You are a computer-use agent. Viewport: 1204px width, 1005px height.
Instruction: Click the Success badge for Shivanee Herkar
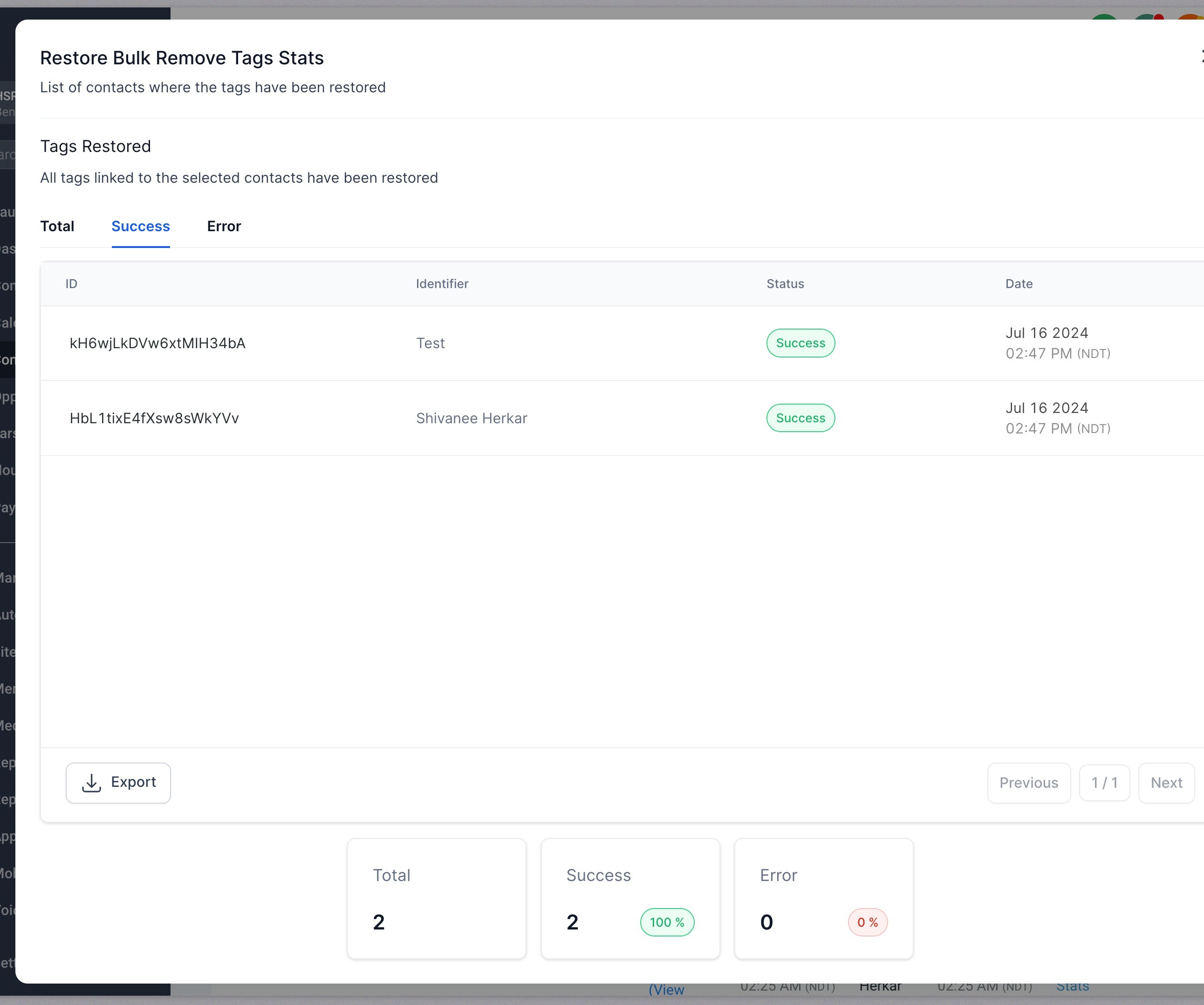click(800, 418)
